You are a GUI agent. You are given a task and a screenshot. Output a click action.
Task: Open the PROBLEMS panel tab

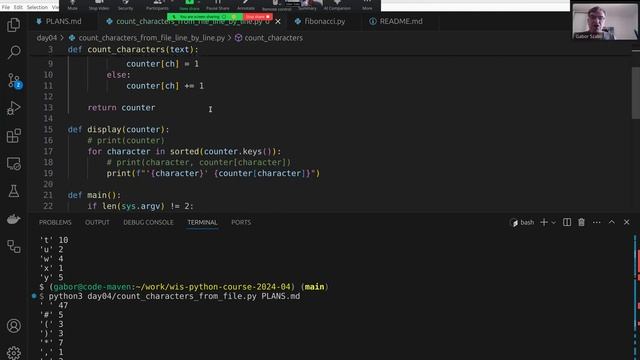click(55, 222)
